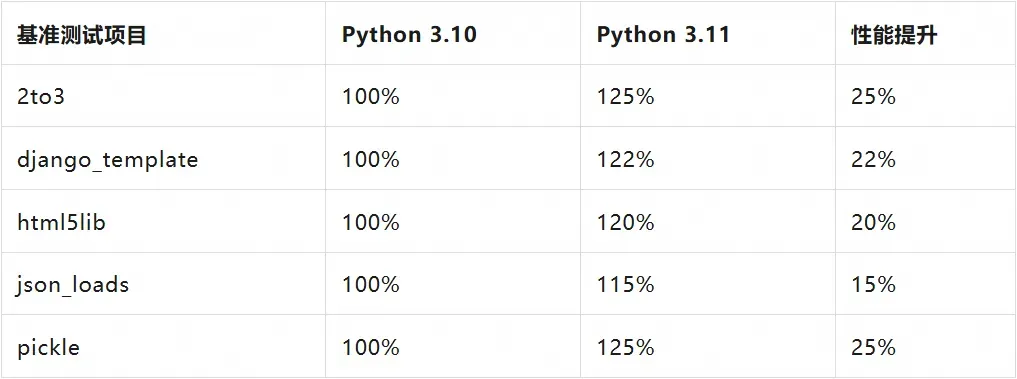Click the django_template row label
1017x379 pixels.
pos(108,160)
